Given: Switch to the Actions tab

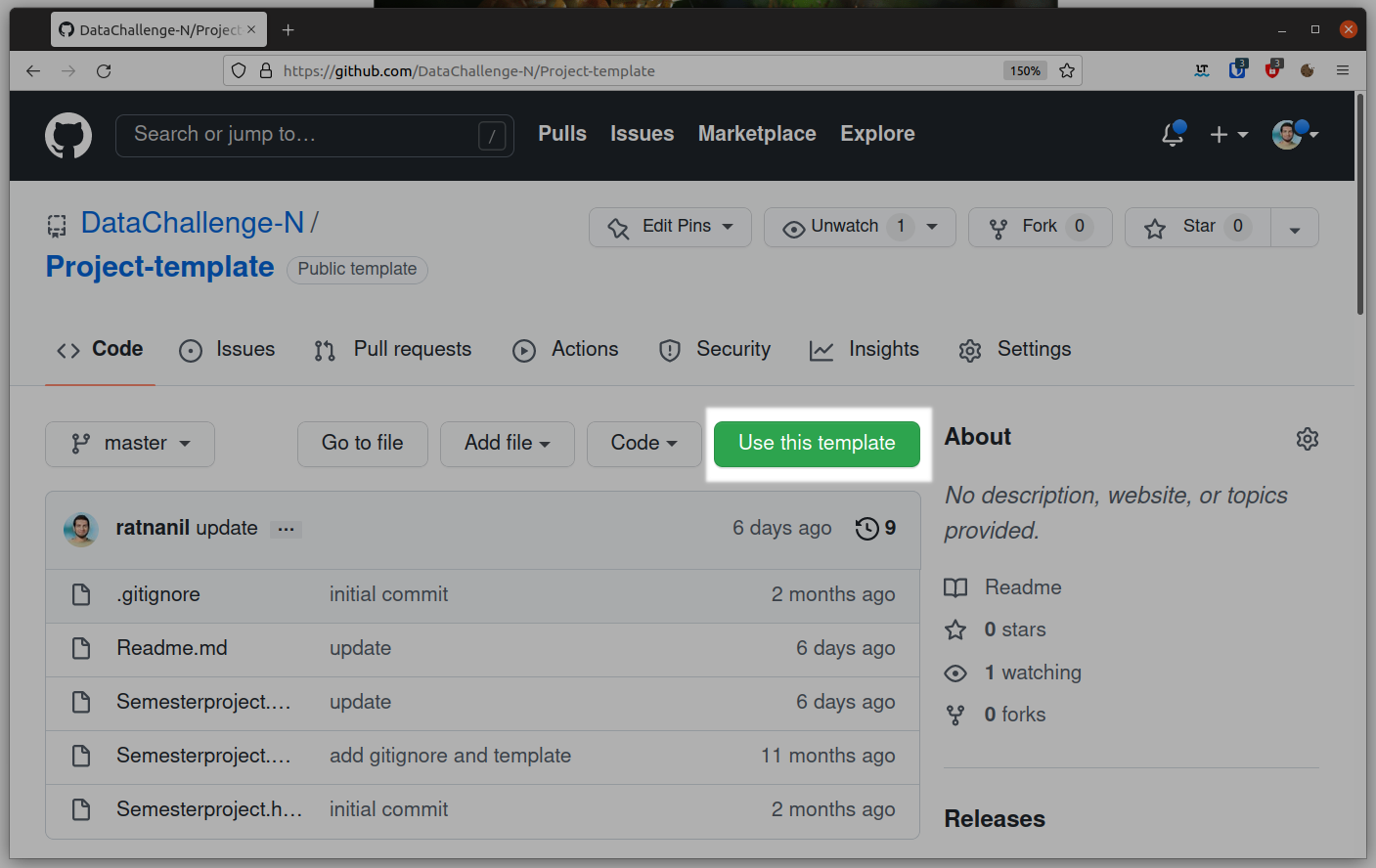Looking at the screenshot, I should (x=584, y=349).
